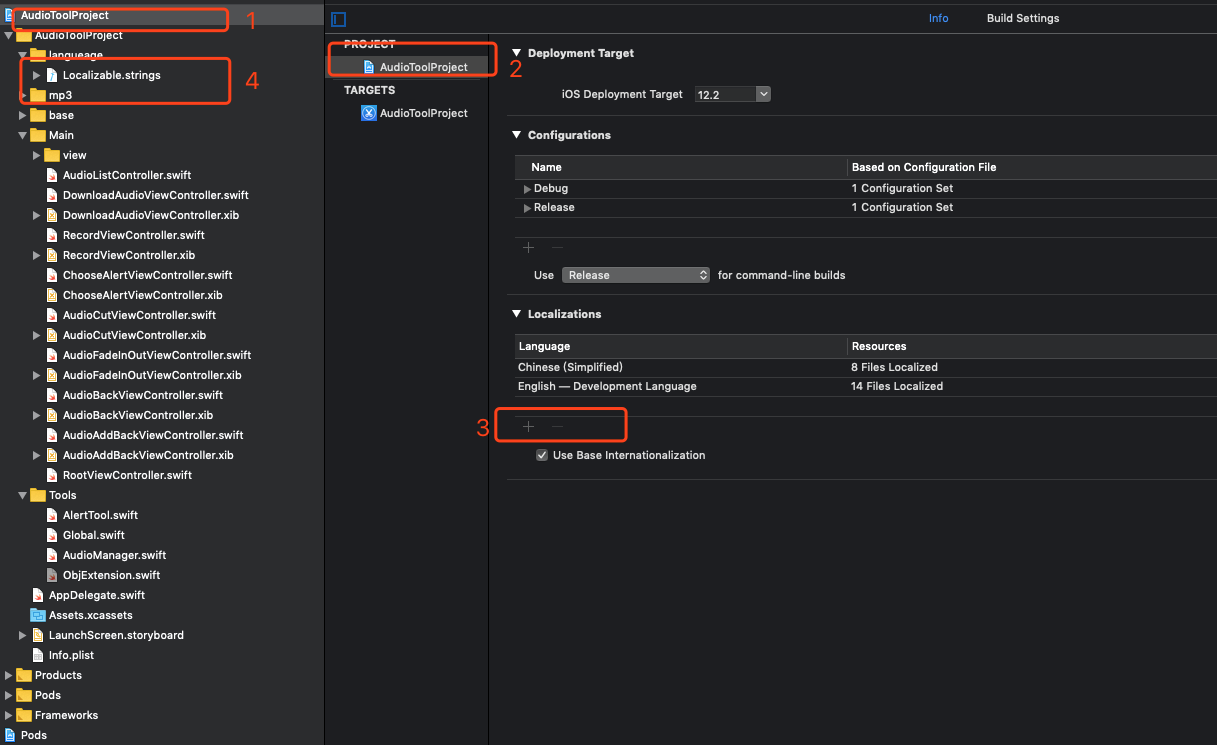The image size is (1217, 745).
Task: Collapse the Configurations section
Action: [517, 135]
